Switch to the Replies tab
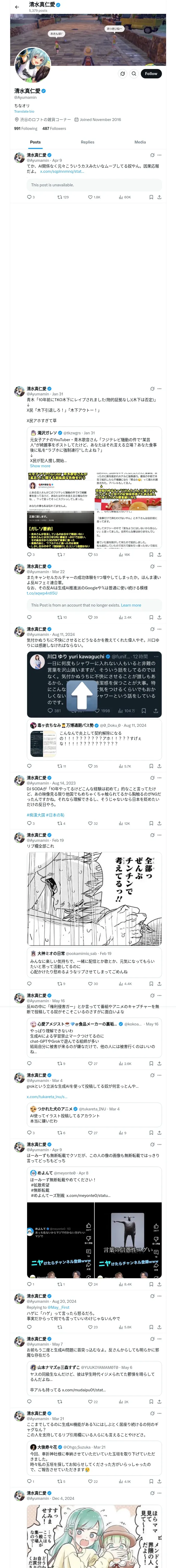Screen dimensions: 176x1568 [x=87, y=142]
